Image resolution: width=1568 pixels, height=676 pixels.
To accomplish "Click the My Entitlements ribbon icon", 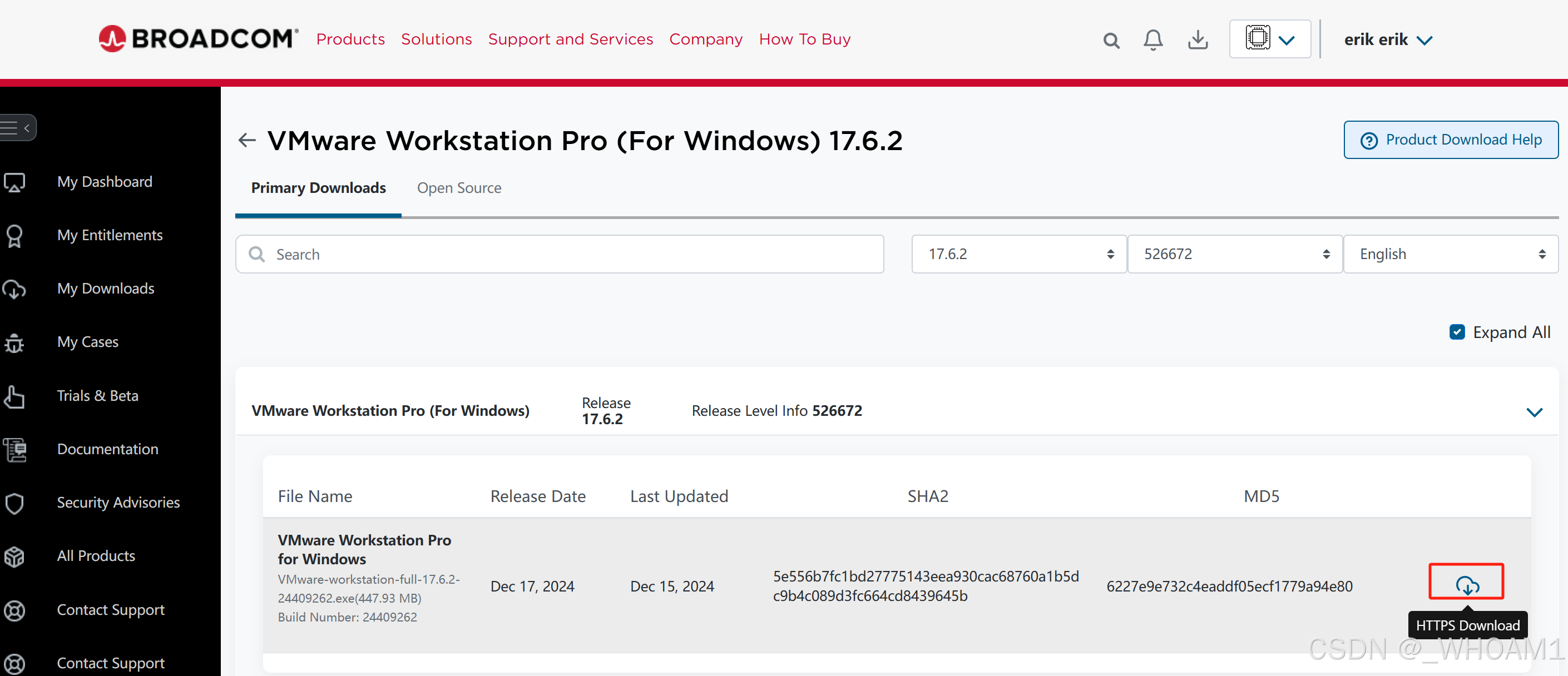I will 14,236.
